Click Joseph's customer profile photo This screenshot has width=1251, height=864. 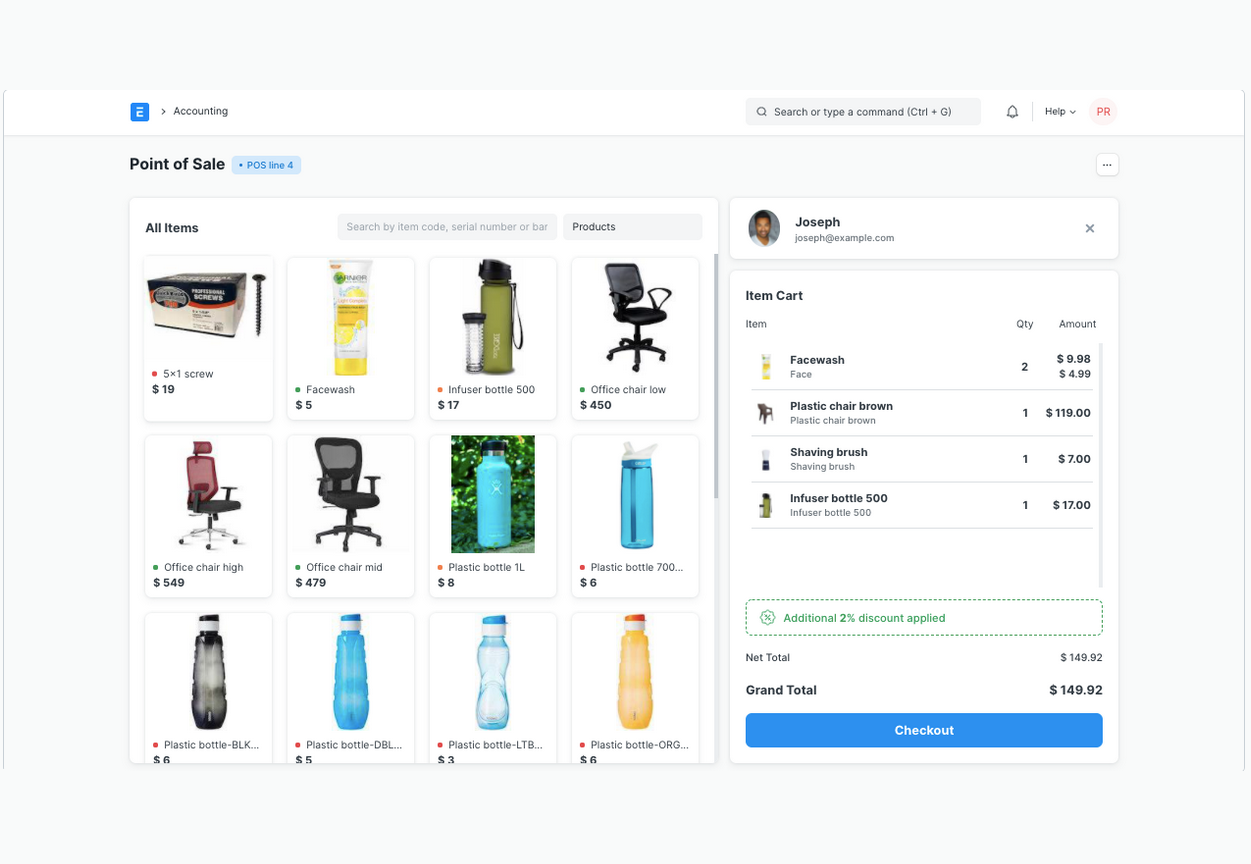point(764,229)
